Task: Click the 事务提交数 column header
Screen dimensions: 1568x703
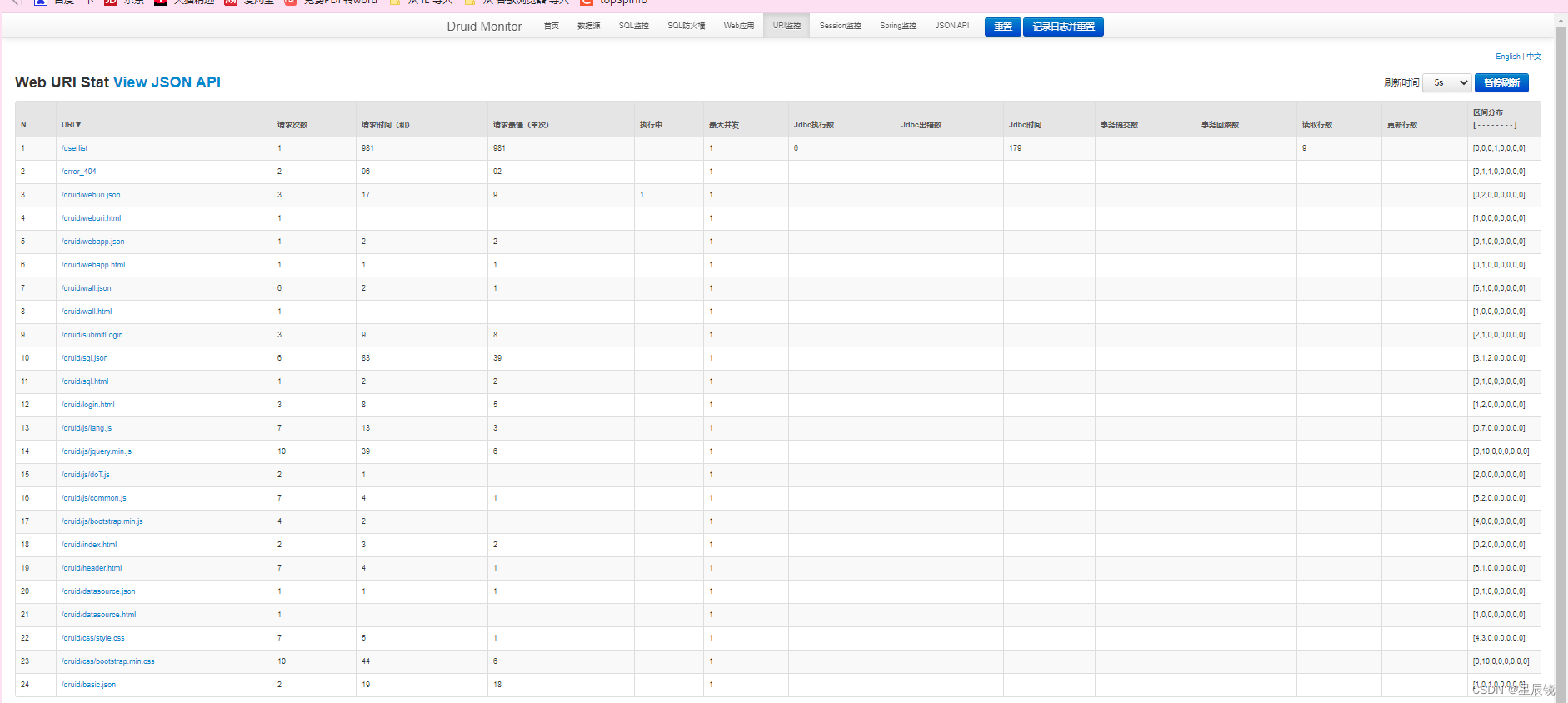Action: tap(1119, 125)
